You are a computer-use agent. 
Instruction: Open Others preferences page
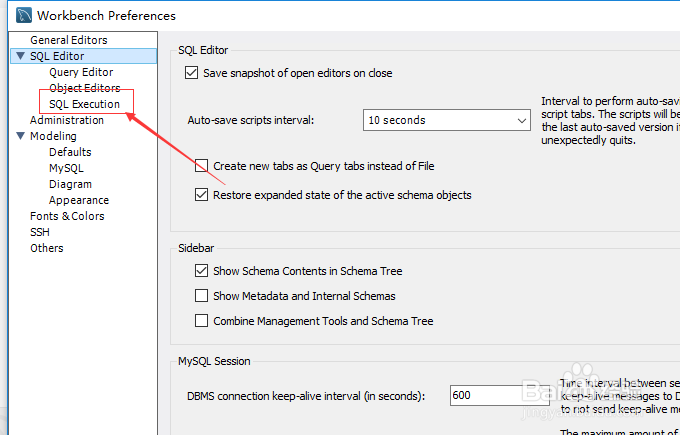pyautogui.click(x=47, y=248)
